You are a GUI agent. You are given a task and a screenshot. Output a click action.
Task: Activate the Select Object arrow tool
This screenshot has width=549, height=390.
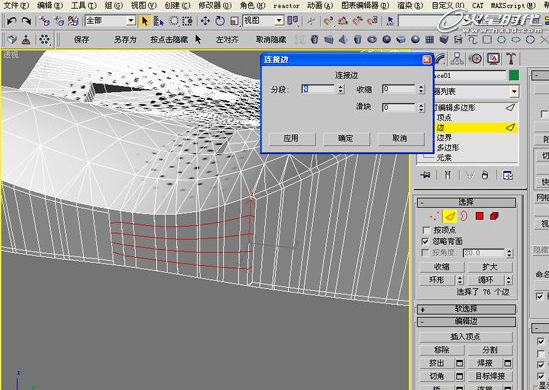144,21
